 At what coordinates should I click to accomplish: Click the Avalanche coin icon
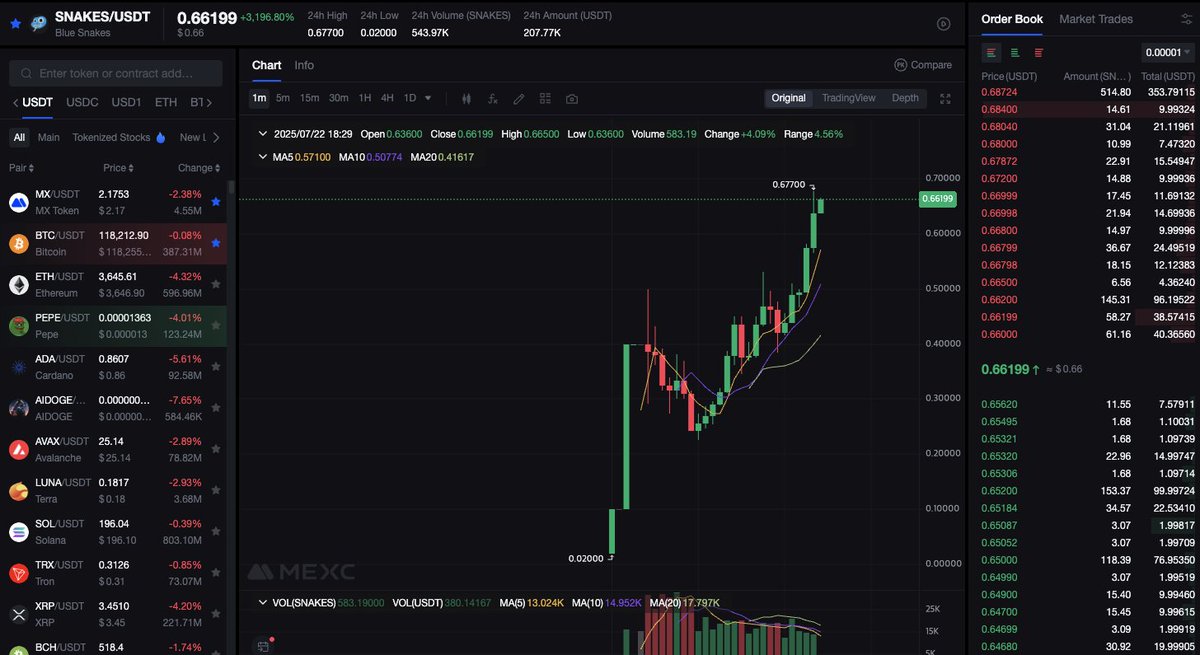coord(18,450)
